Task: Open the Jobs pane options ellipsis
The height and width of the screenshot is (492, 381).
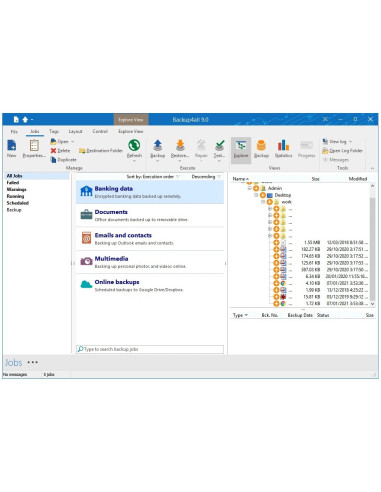Action: point(33,362)
